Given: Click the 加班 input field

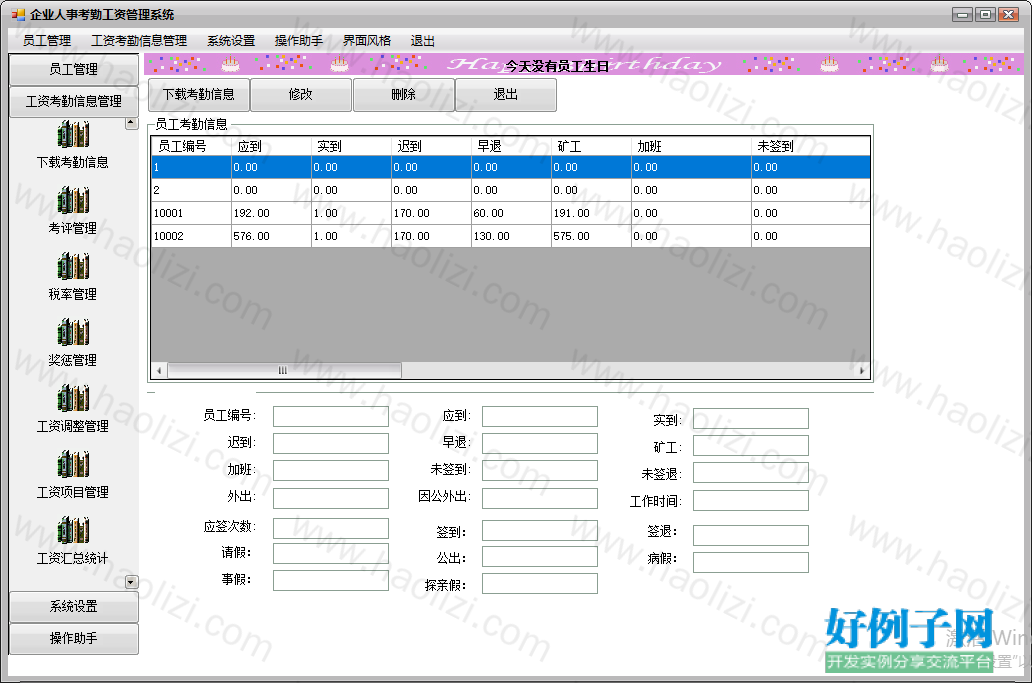Looking at the screenshot, I should click(330, 470).
